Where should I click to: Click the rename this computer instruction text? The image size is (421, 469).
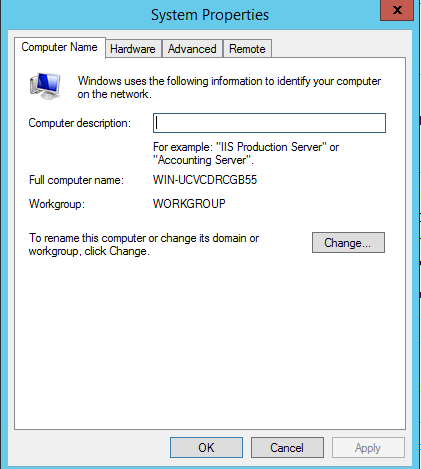point(144,244)
